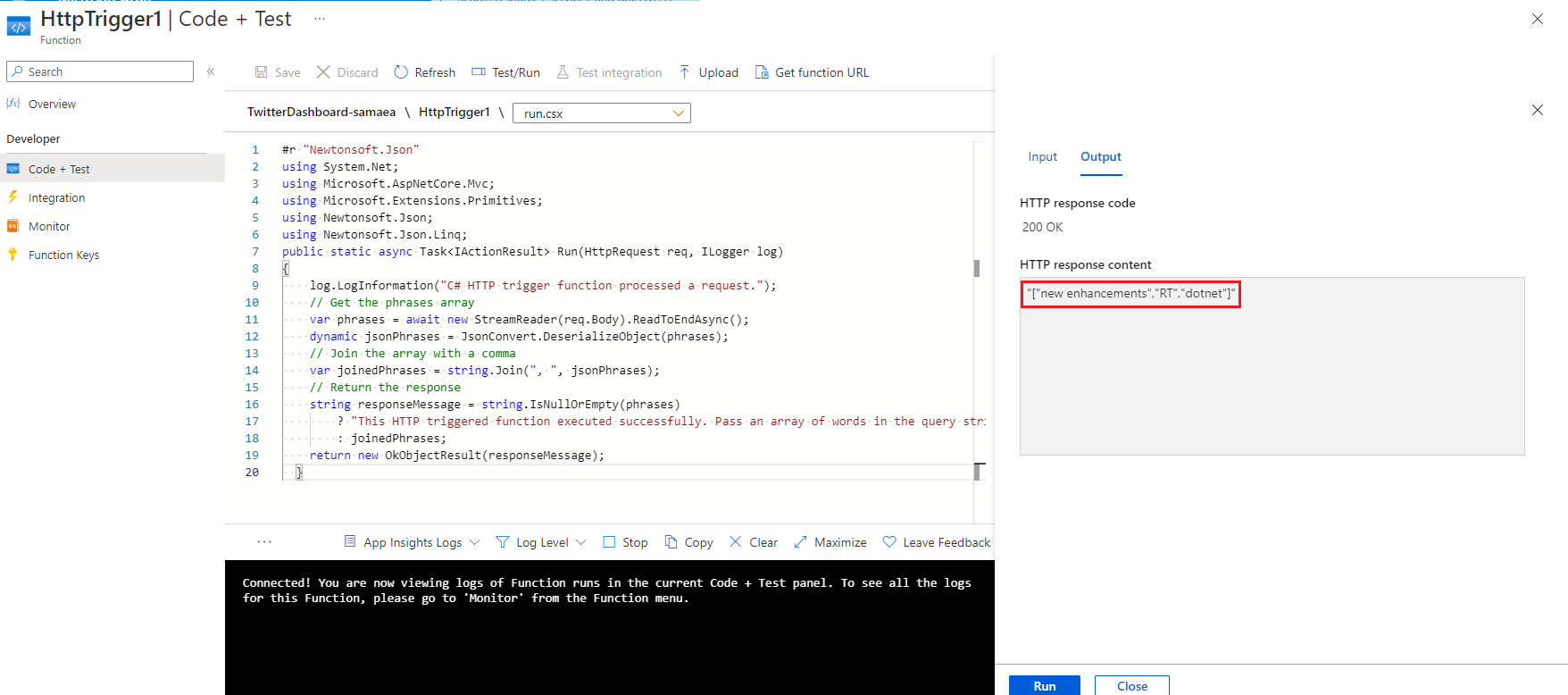Click the Save toolbar label

coord(288,72)
